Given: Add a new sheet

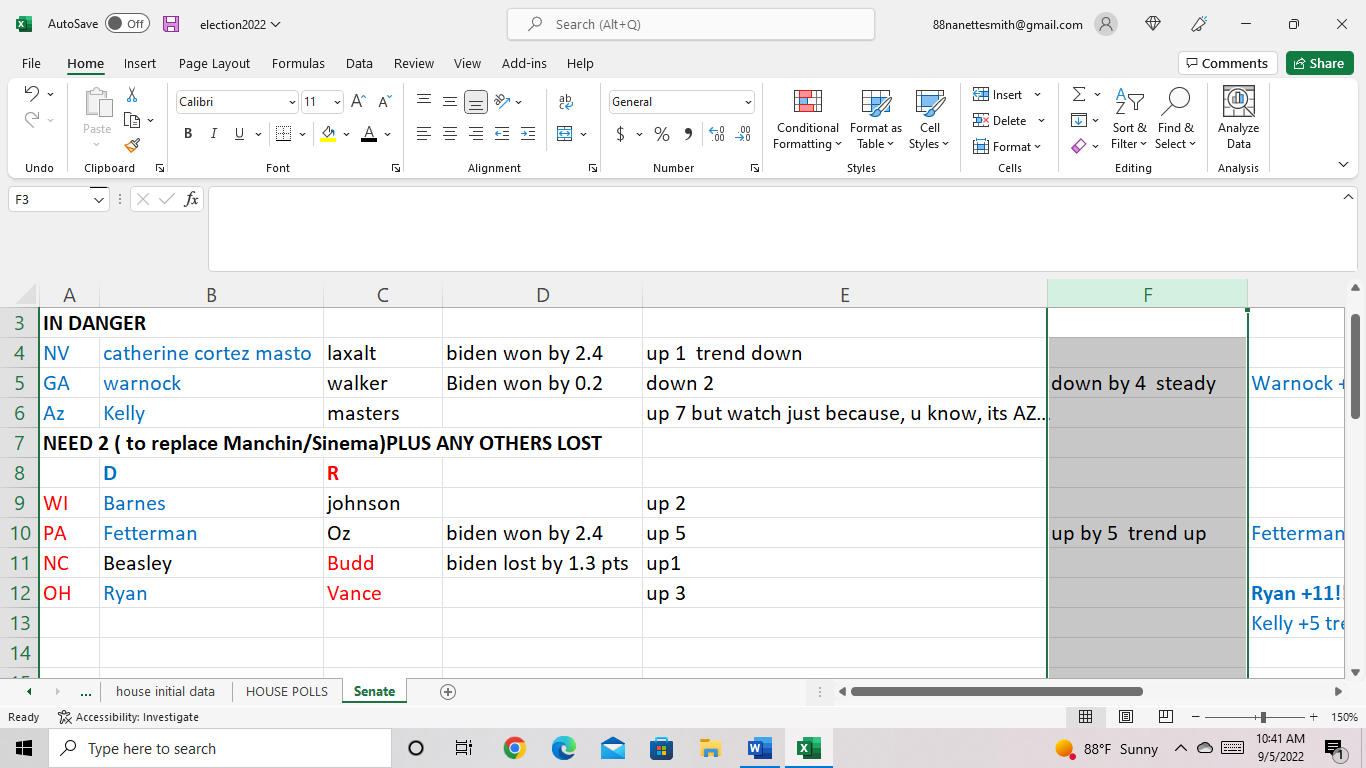Looking at the screenshot, I should coord(448,691).
